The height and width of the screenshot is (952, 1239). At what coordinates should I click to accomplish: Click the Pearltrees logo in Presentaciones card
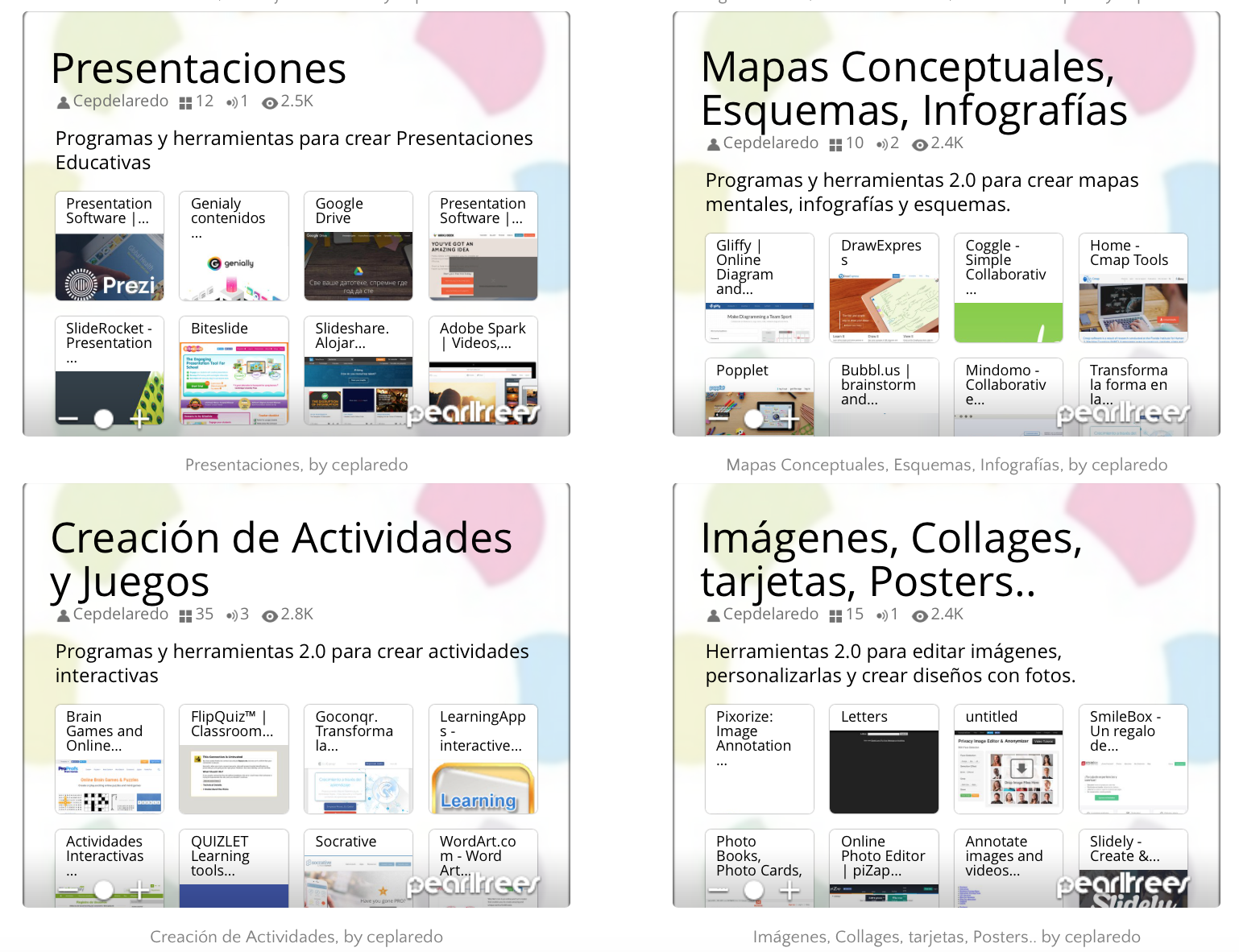pos(473,413)
